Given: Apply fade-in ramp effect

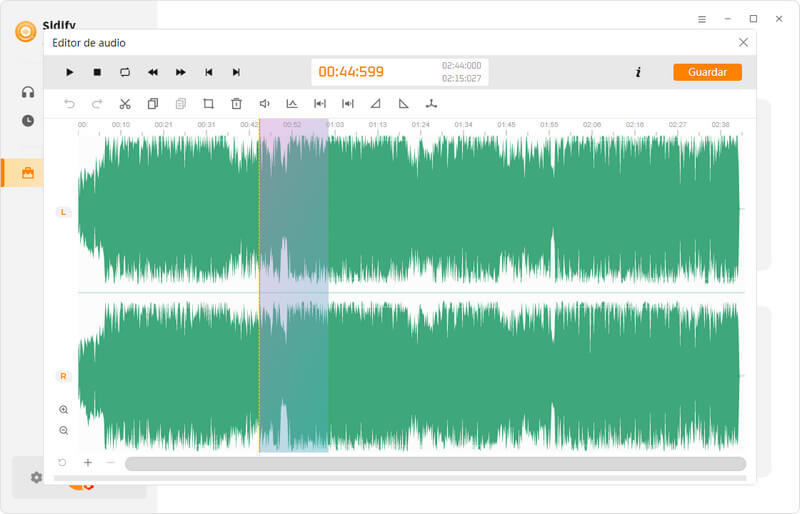Looking at the screenshot, I should [376, 104].
